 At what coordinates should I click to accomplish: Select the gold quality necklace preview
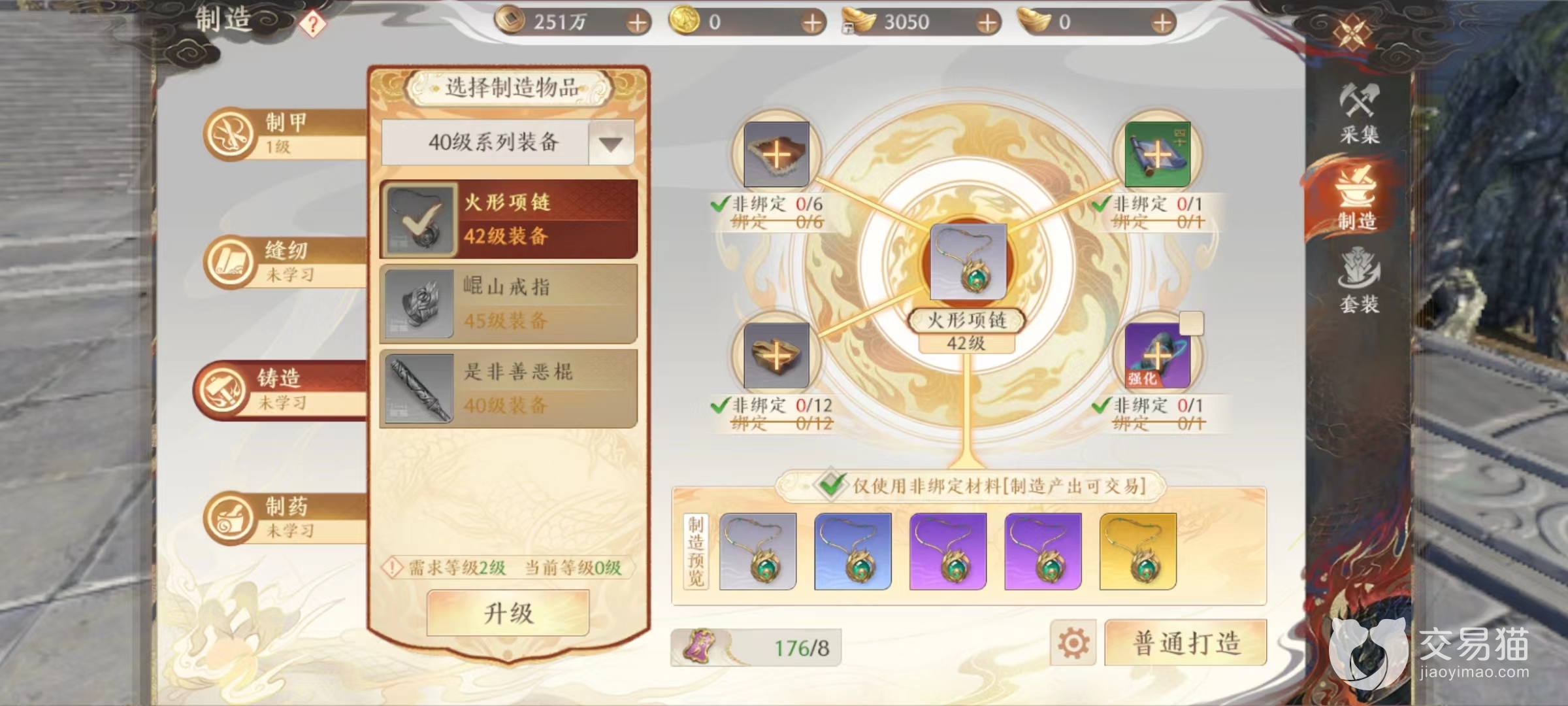(x=1138, y=551)
